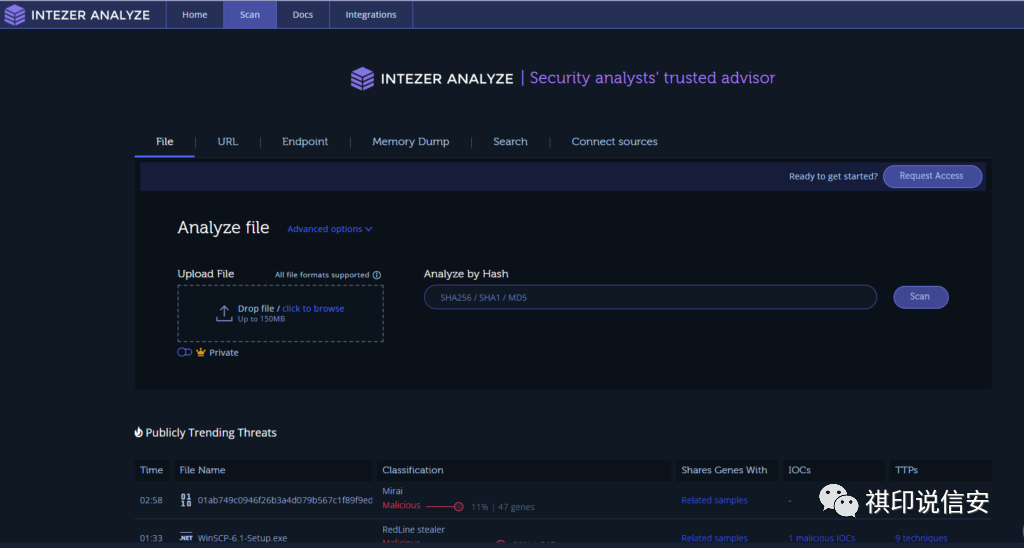Select the Endpoint tab
Viewport: 1024px width, 548px height.
(305, 142)
